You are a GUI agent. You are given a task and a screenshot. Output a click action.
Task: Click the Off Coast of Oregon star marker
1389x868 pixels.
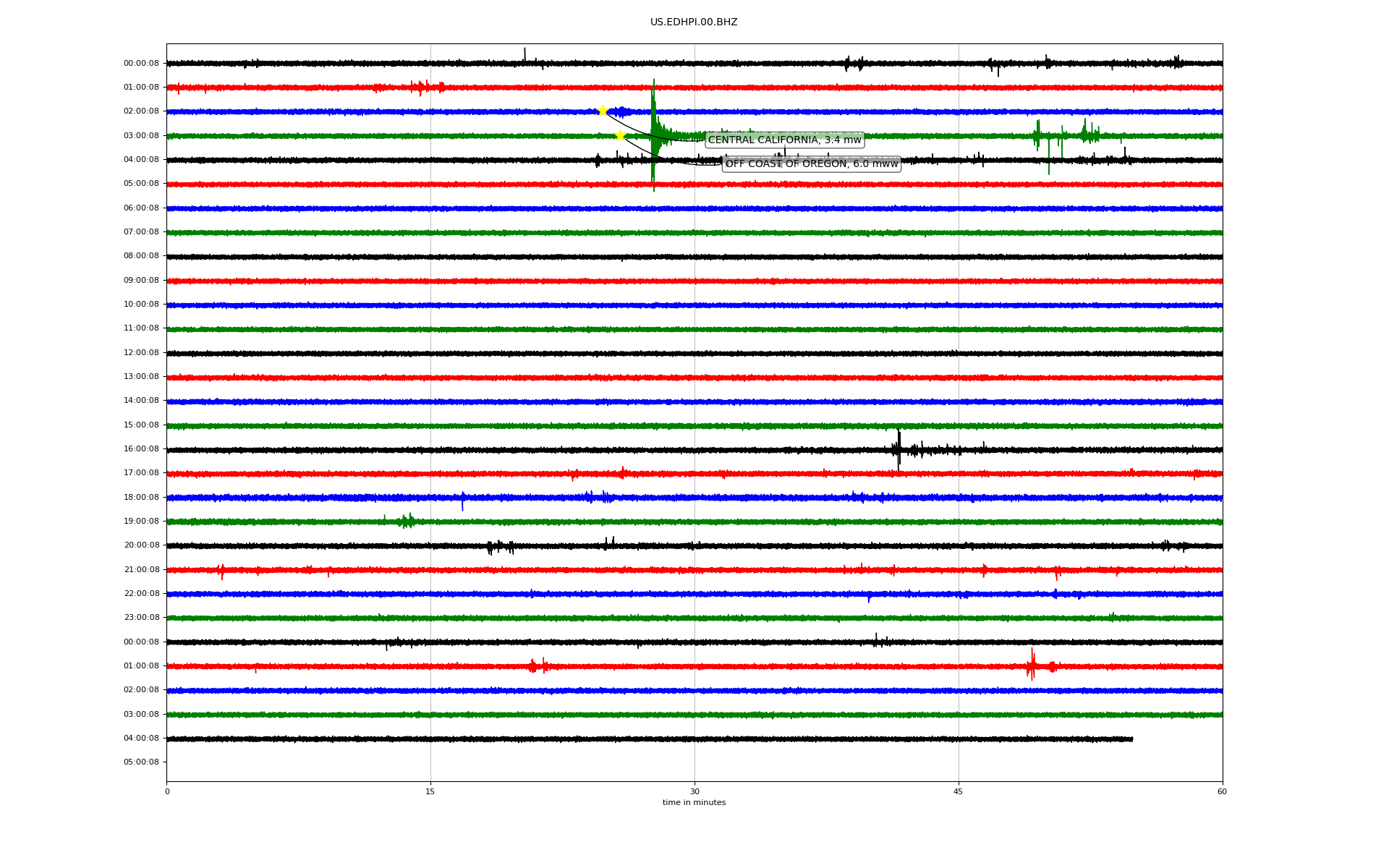click(x=620, y=135)
